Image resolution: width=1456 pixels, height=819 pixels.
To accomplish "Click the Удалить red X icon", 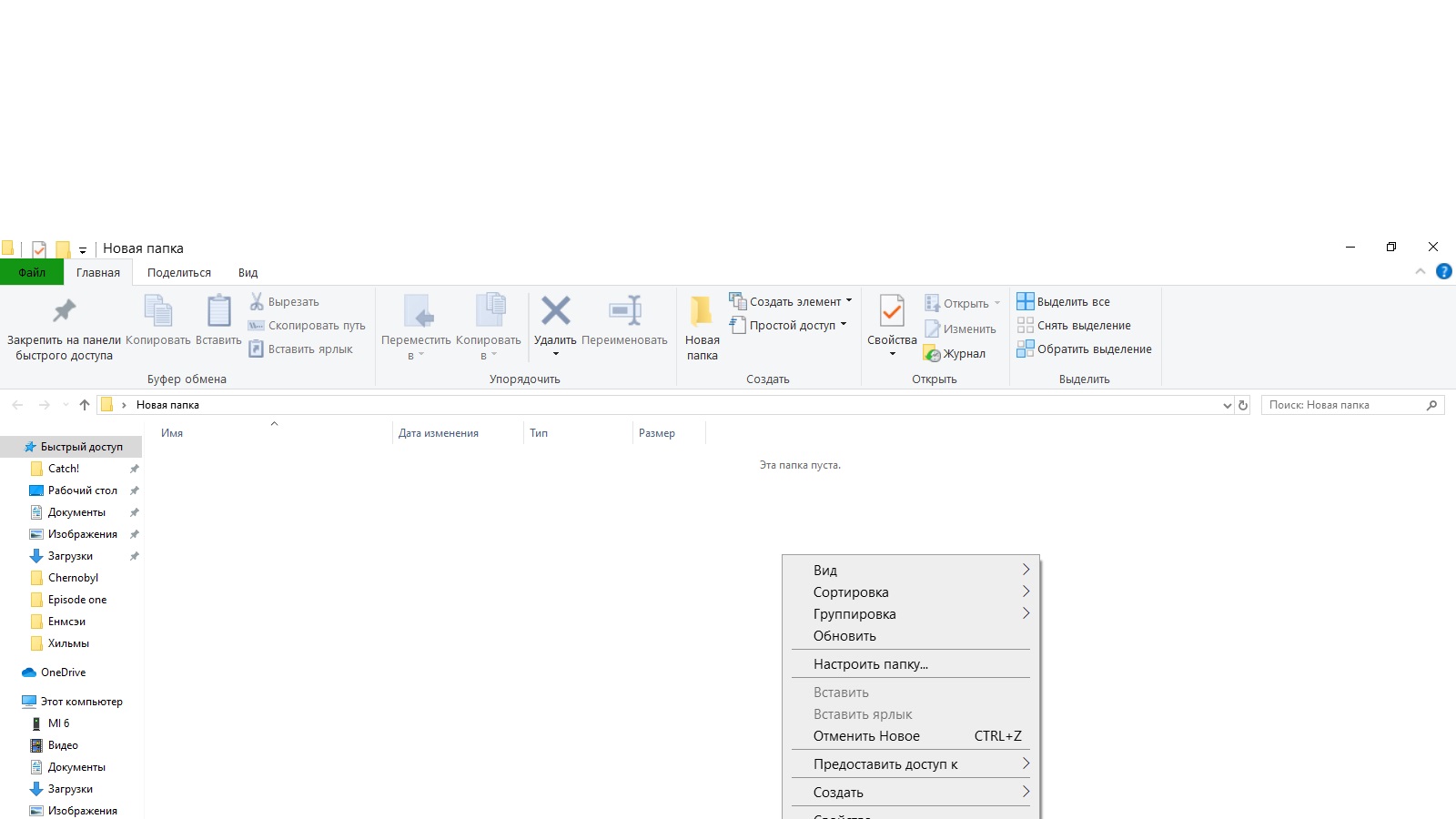I will click(x=555, y=310).
